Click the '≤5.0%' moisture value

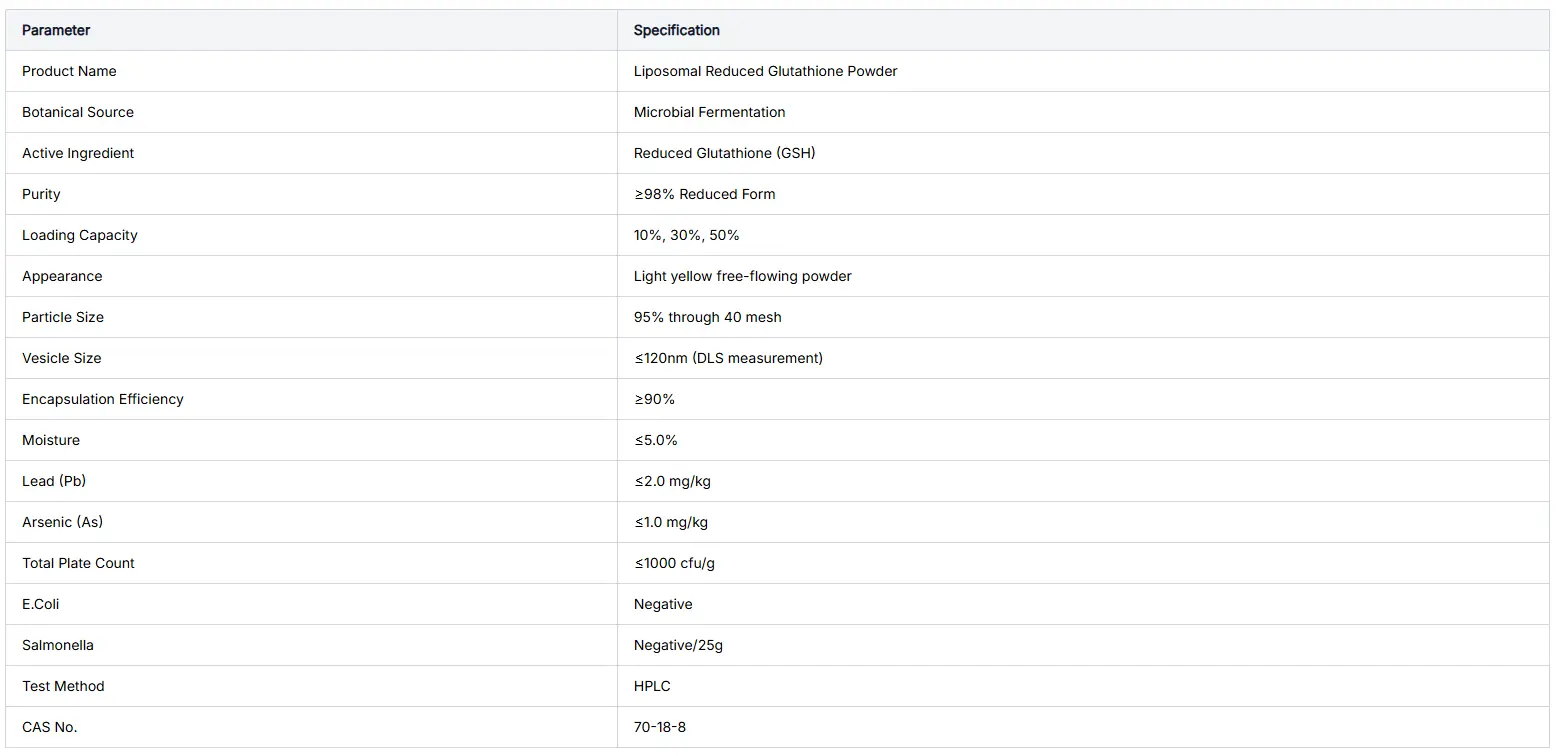coord(655,440)
